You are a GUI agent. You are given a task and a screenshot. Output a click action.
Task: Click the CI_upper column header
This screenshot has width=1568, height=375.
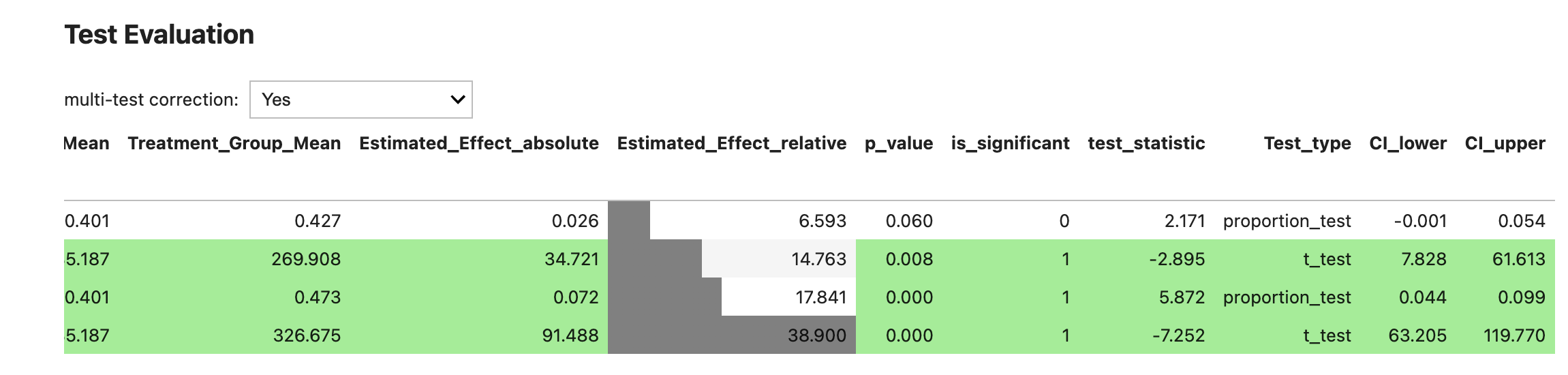point(1505,143)
